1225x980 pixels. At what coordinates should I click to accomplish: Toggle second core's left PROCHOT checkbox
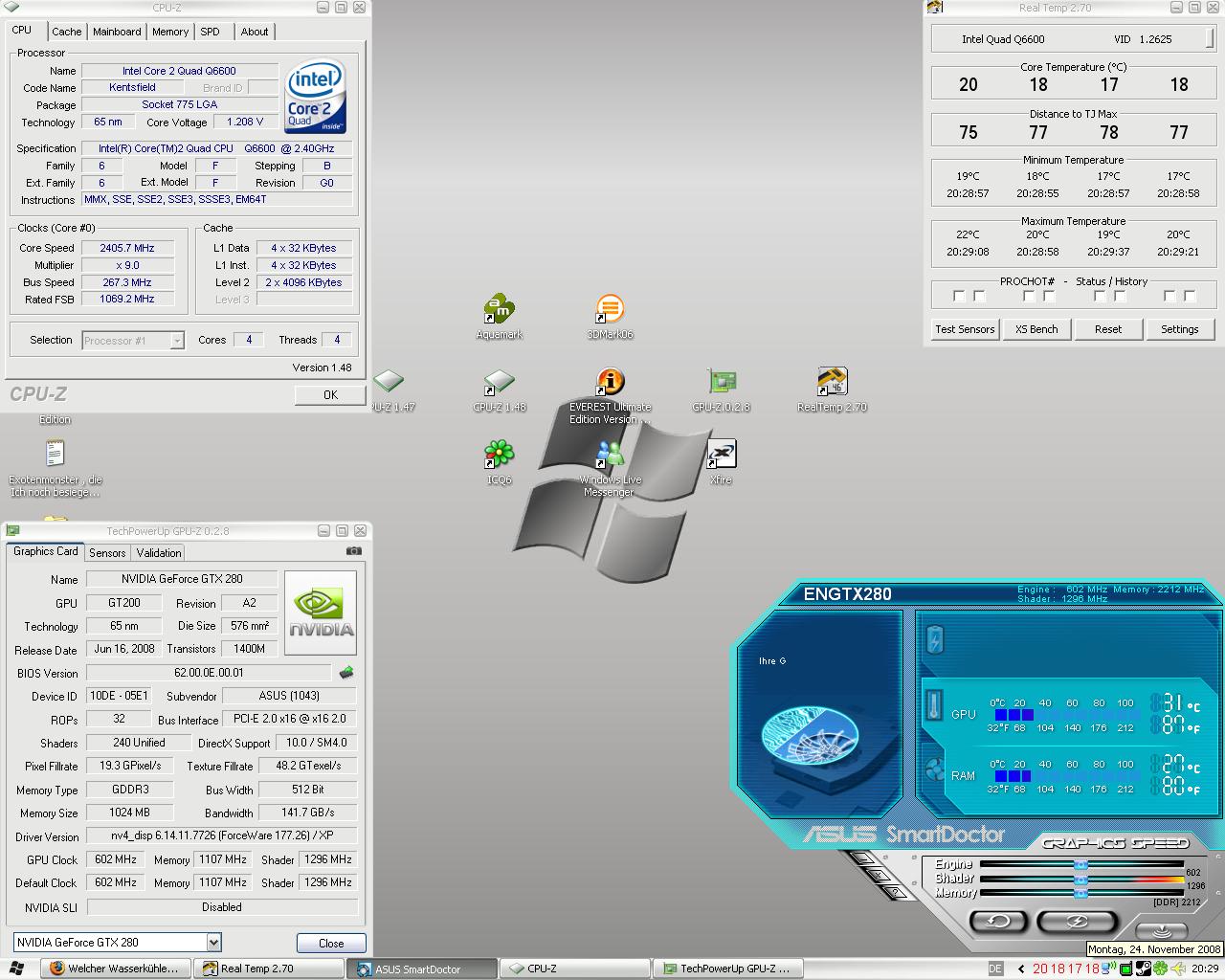coord(1029,297)
